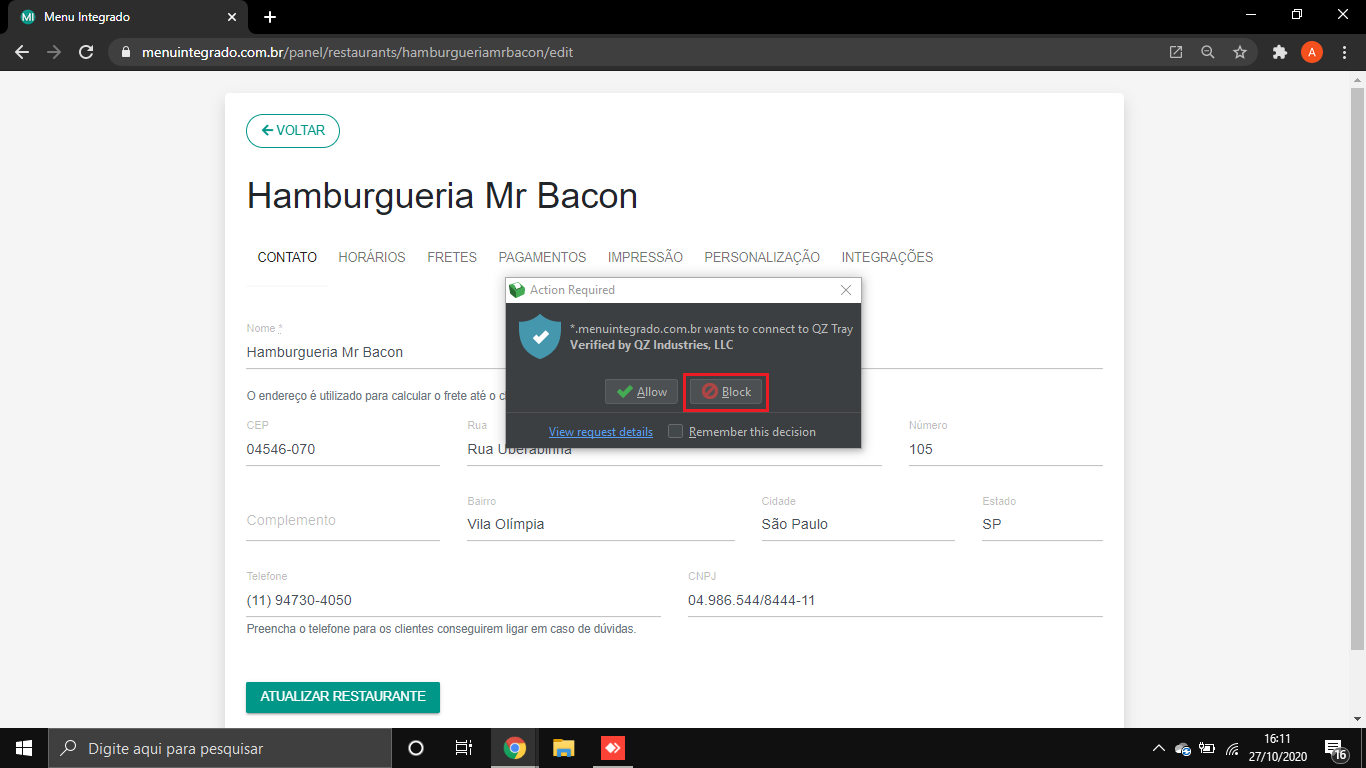Open View request details link
The image size is (1366, 768).
point(600,432)
